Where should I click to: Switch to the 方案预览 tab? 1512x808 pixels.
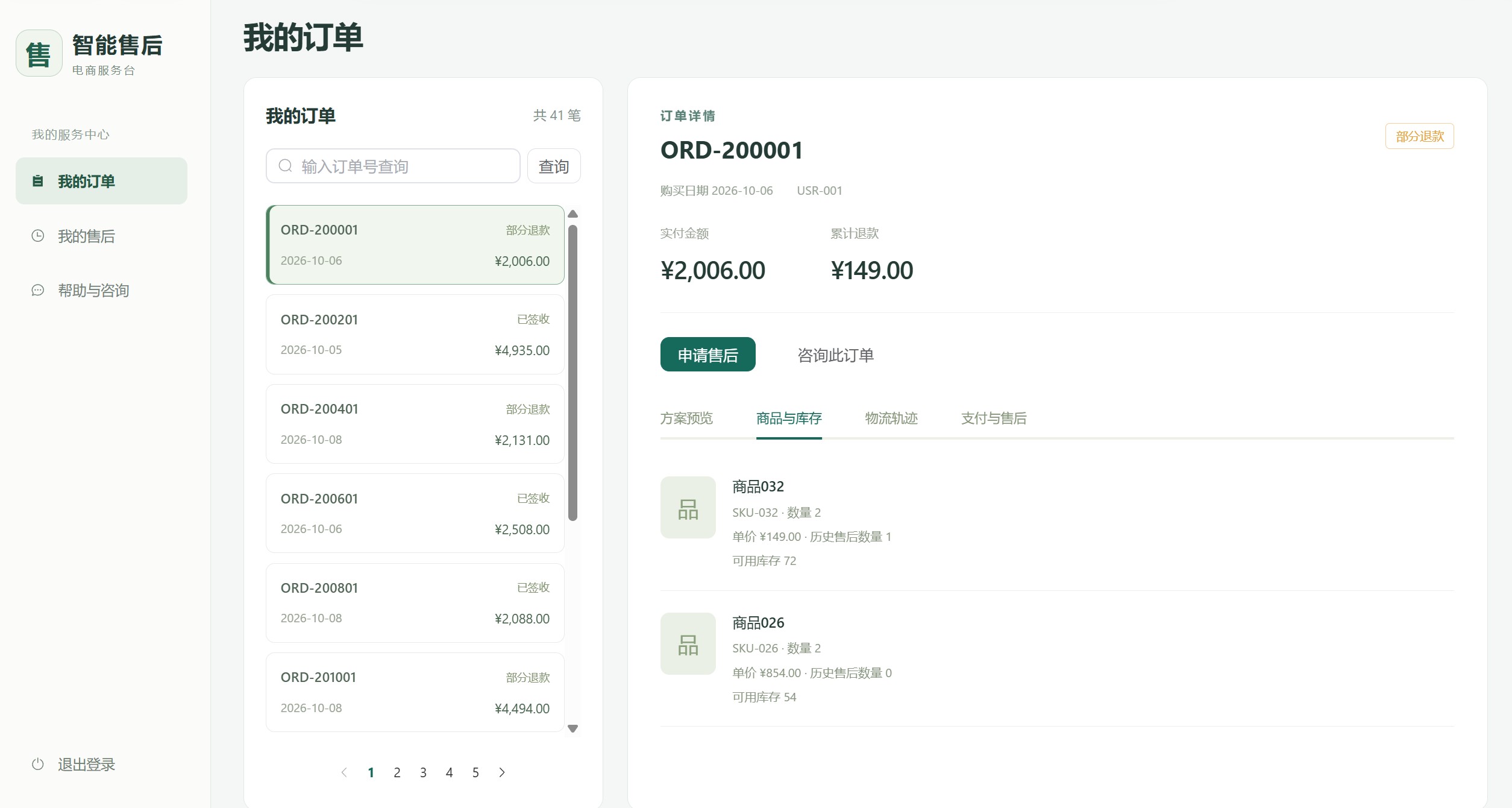click(x=686, y=418)
